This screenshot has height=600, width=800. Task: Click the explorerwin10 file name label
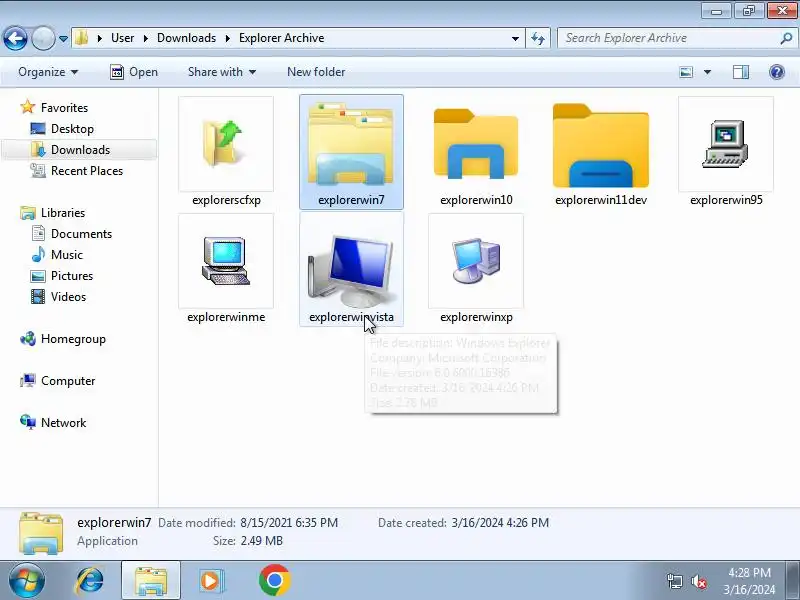pos(476,200)
